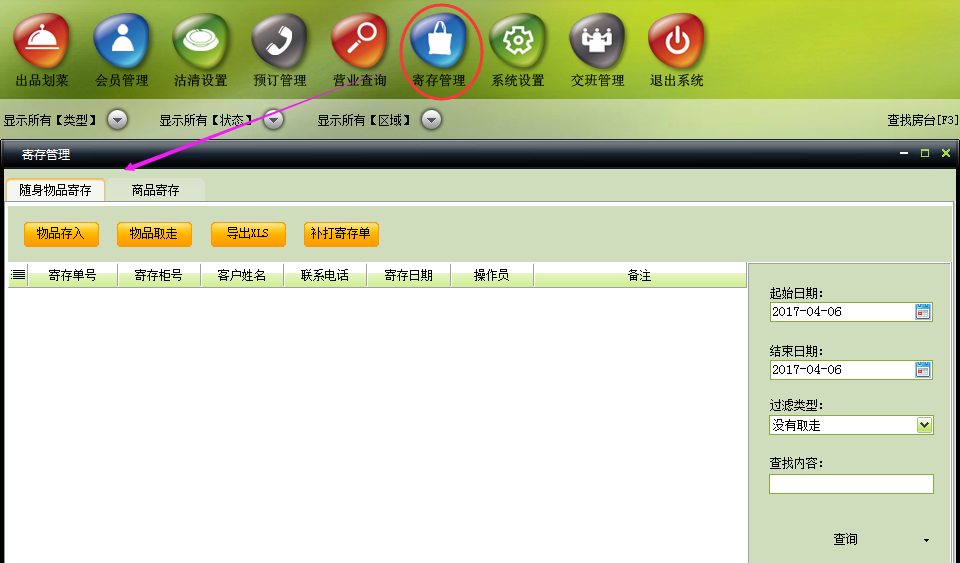960x563 pixels.
Task: Click 退出系统 power icon
Action: point(677,42)
